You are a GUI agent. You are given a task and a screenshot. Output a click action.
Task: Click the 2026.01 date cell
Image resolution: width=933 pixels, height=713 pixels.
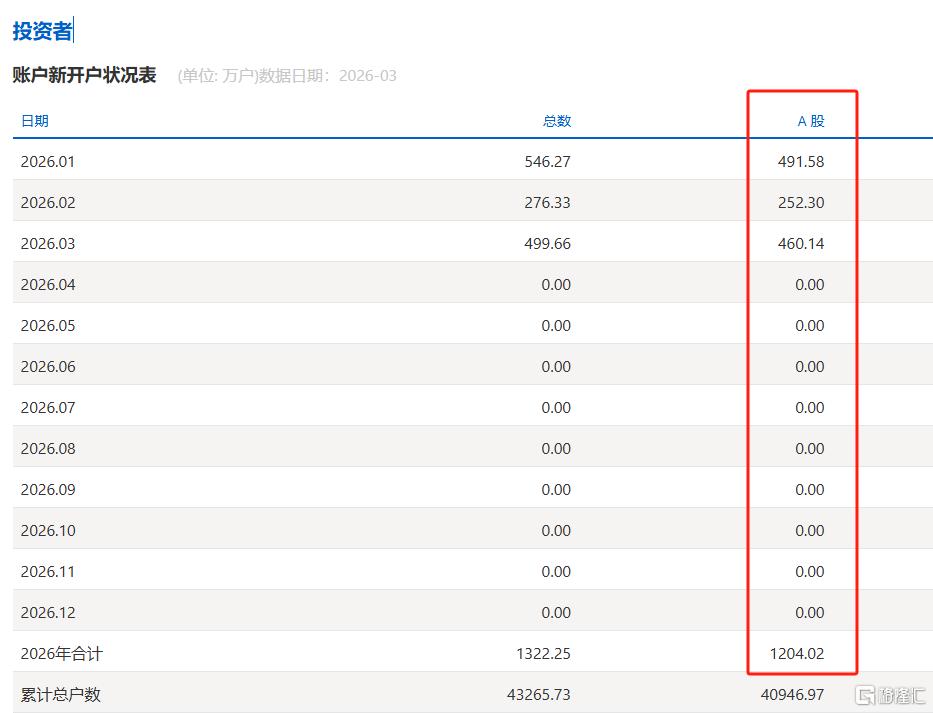pyautogui.click(x=47, y=161)
